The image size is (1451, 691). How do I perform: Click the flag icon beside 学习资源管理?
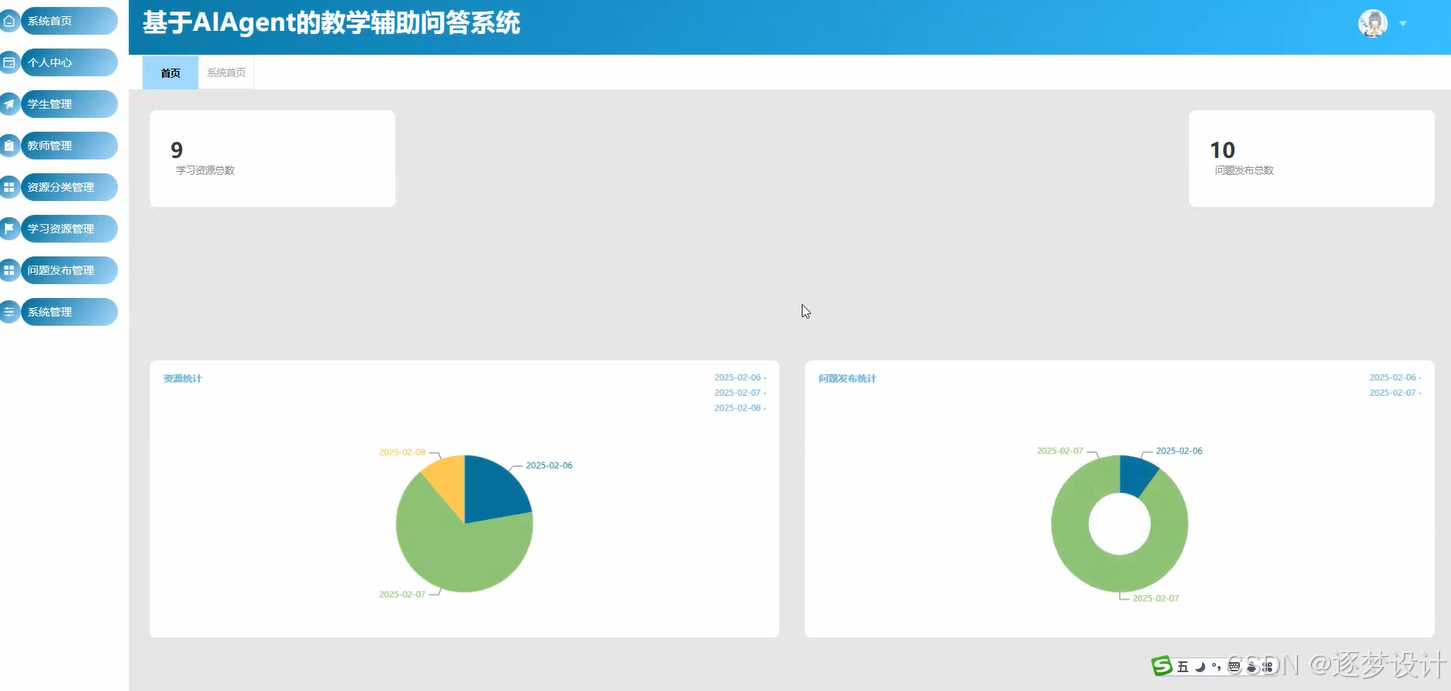pos(9,229)
